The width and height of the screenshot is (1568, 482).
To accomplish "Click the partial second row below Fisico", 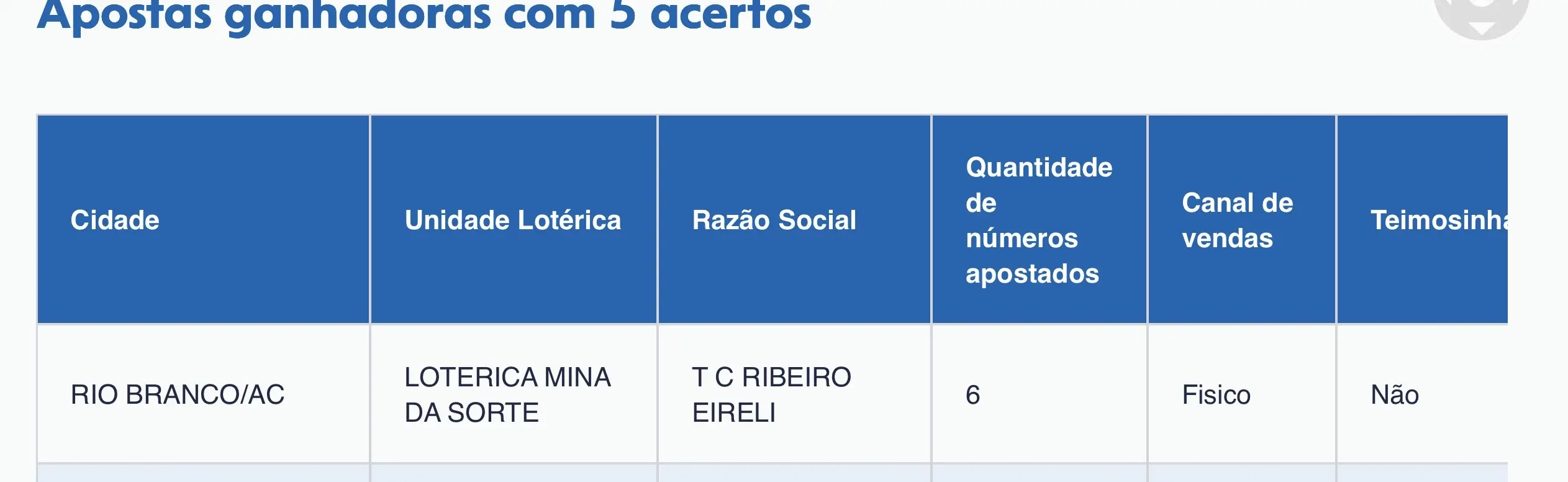I will pos(1242,473).
